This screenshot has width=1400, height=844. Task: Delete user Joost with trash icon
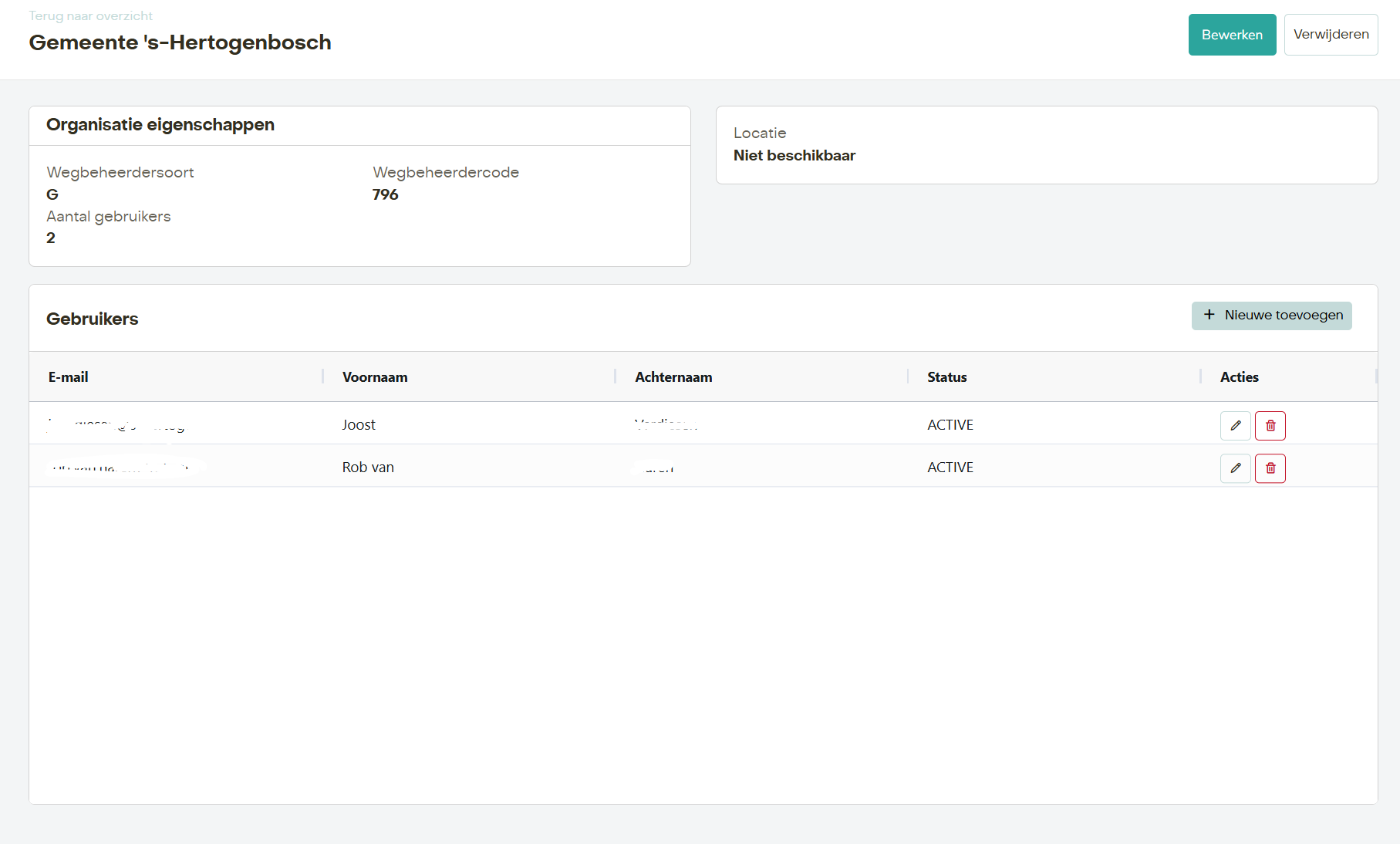pos(1270,425)
